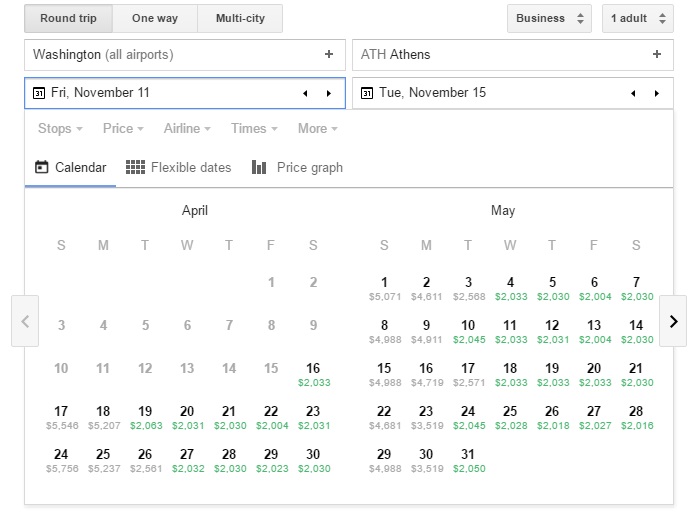Open the 1 adult passengers dropdown

637,18
